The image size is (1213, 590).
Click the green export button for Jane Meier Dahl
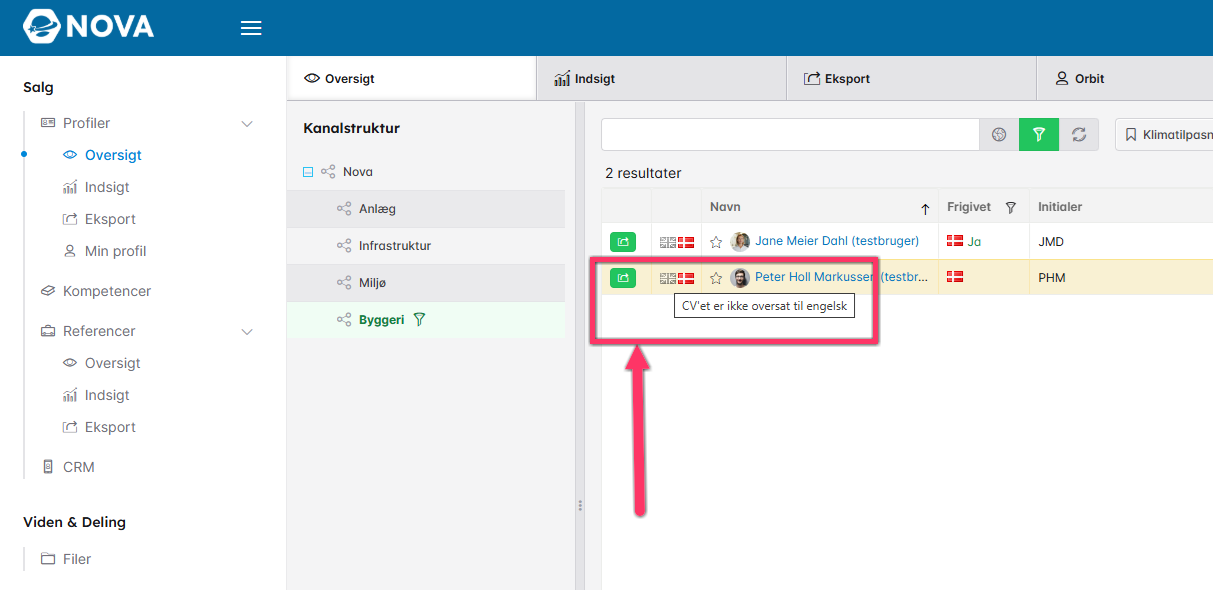[x=623, y=241]
